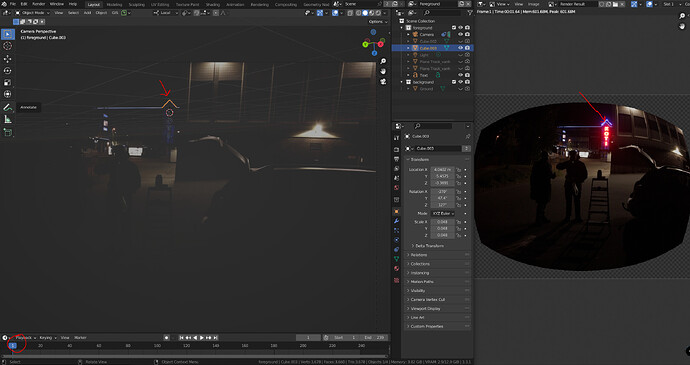
Task: Select the Annotate tool
Action: 7,107
